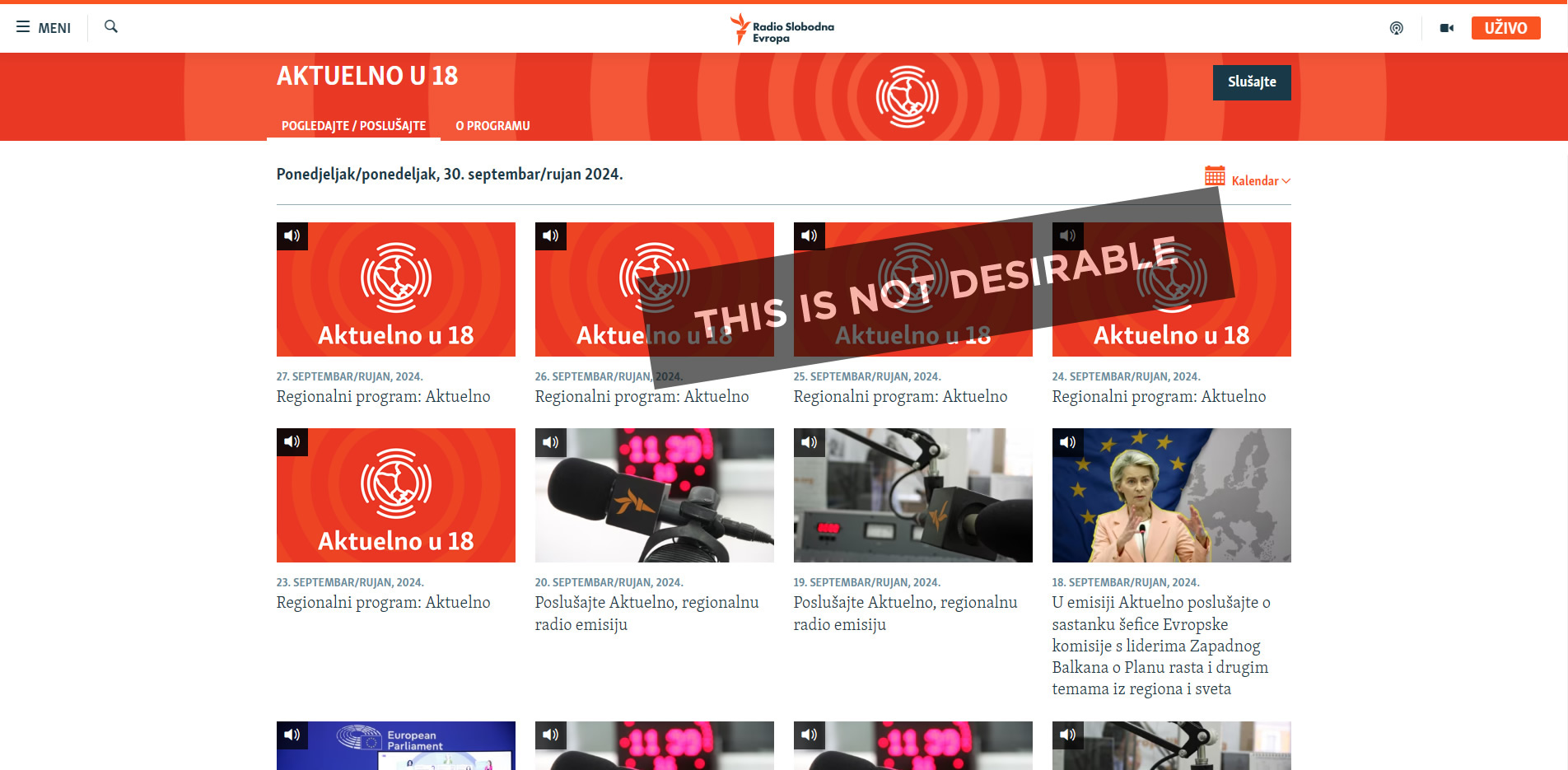Viewport: 1568px width, 770px height.
Task: Open the 23. septembar Regionalni program link
Action: [x=383, y=603]
